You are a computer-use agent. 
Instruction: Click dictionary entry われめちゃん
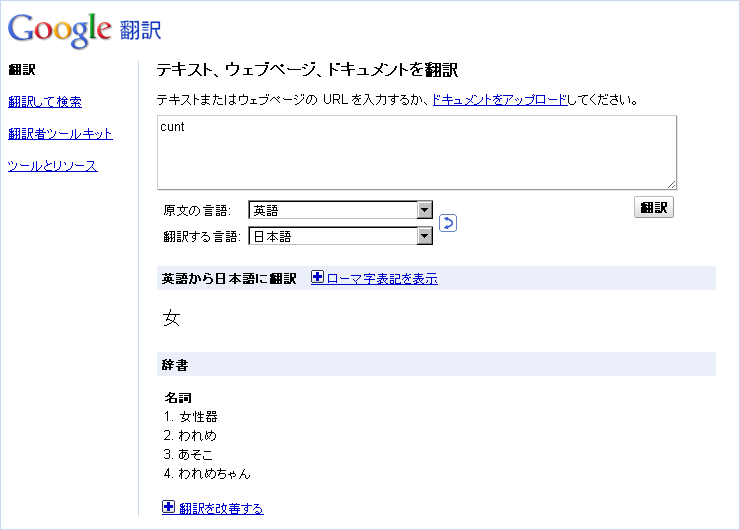214,473
